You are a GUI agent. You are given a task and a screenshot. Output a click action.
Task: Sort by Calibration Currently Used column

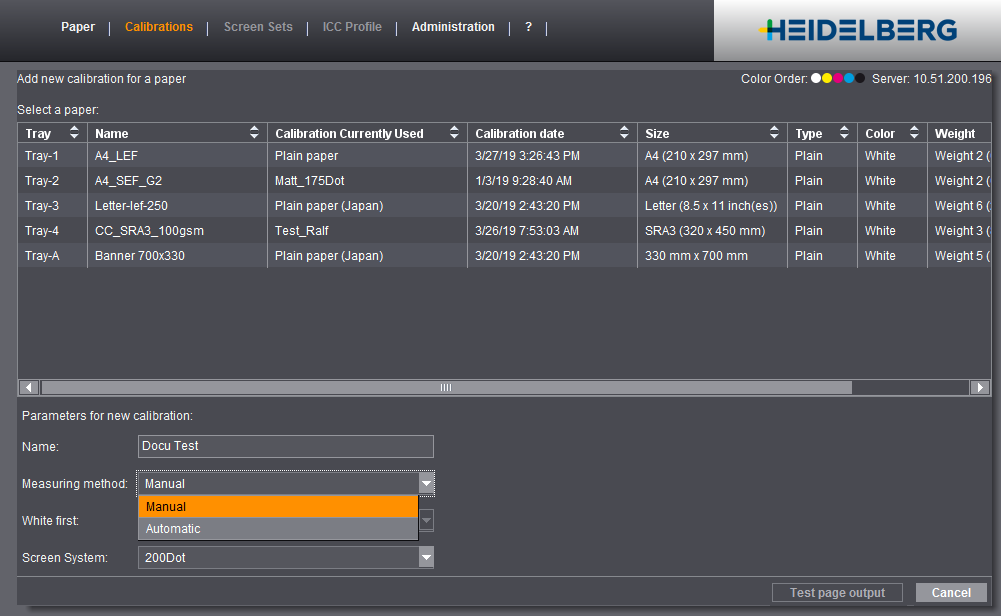pyautogui.click(x=454, y=133)
